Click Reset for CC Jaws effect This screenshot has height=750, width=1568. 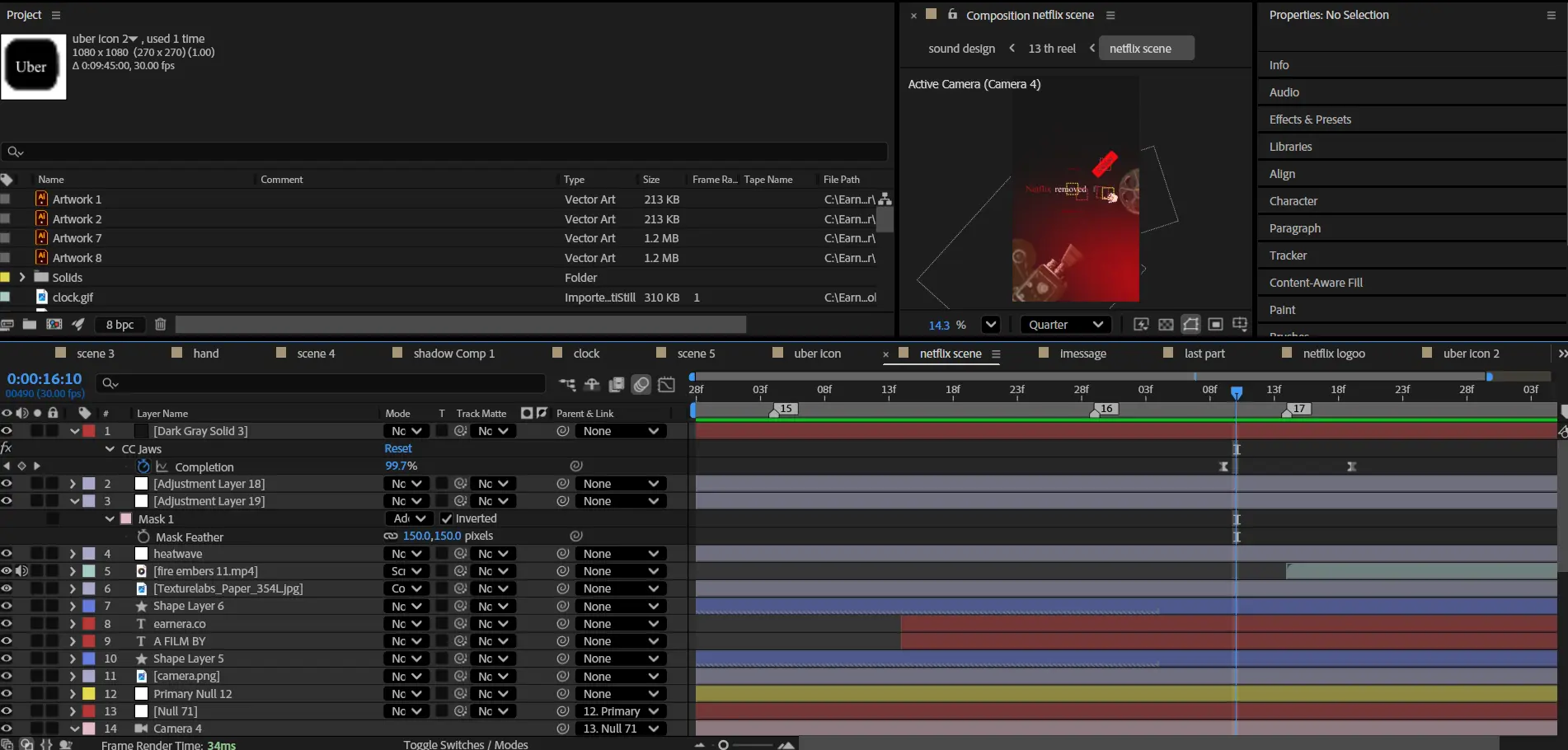(x=398, y=448)
